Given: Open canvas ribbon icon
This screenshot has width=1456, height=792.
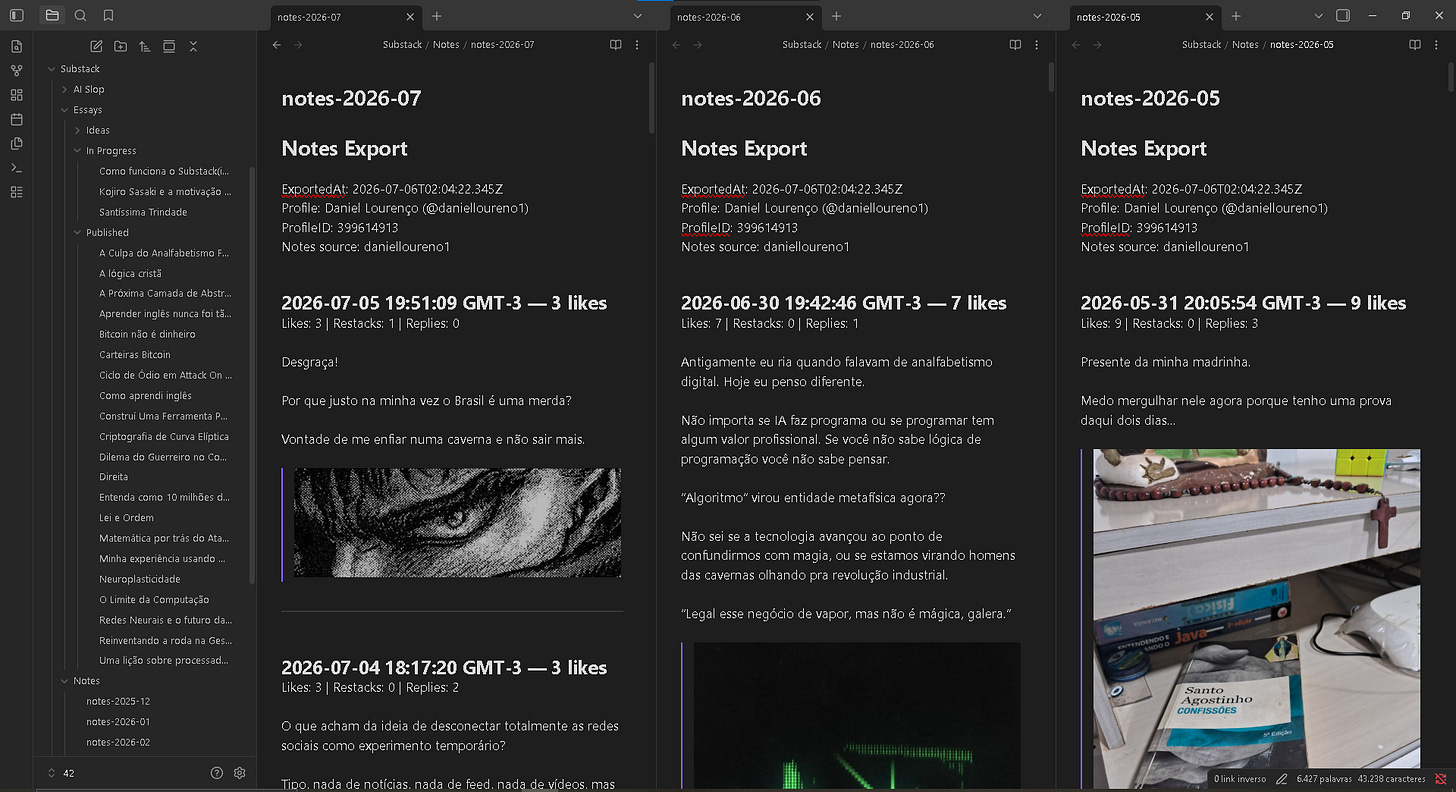Looking at the screenshot, I should pos(16,95).
